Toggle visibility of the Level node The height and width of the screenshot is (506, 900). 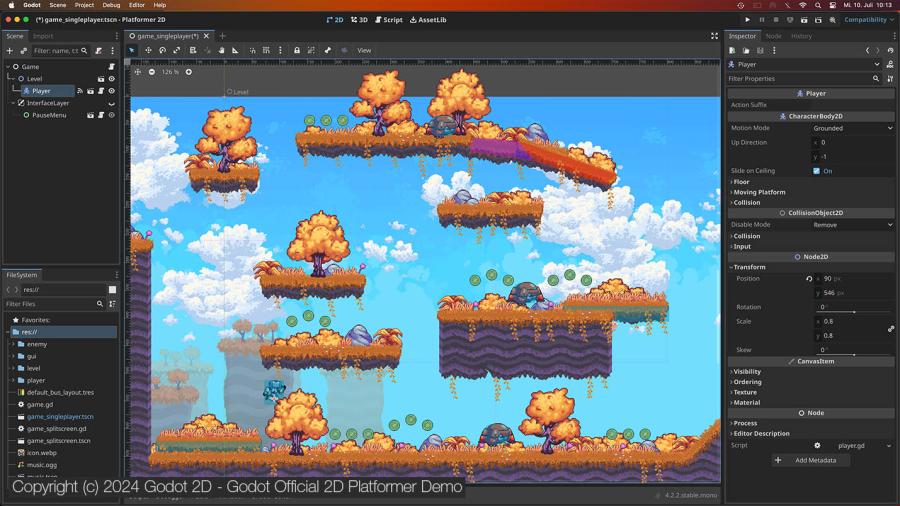tap(111, 79)
